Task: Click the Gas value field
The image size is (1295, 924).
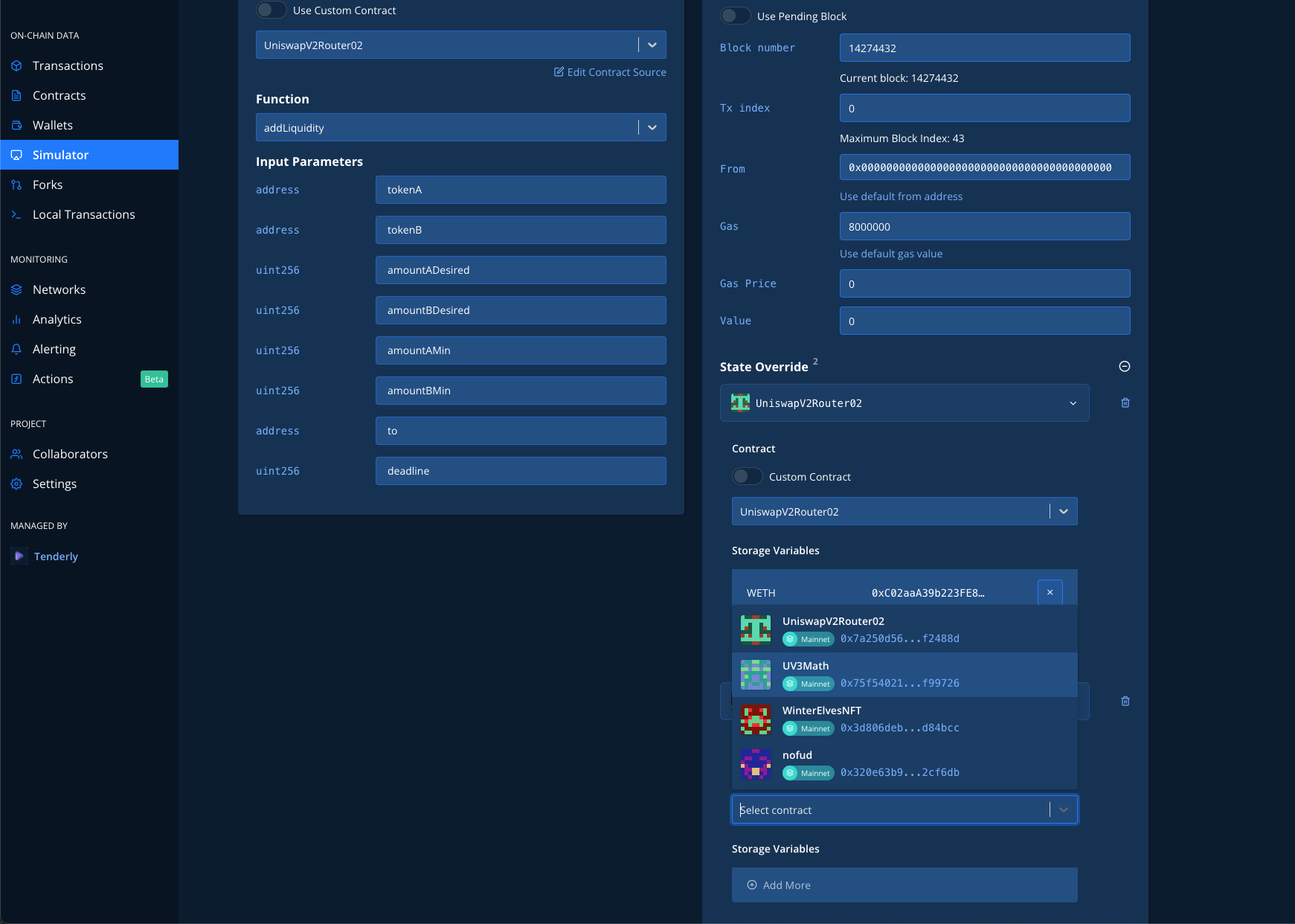Action: (x=985, y=226)
